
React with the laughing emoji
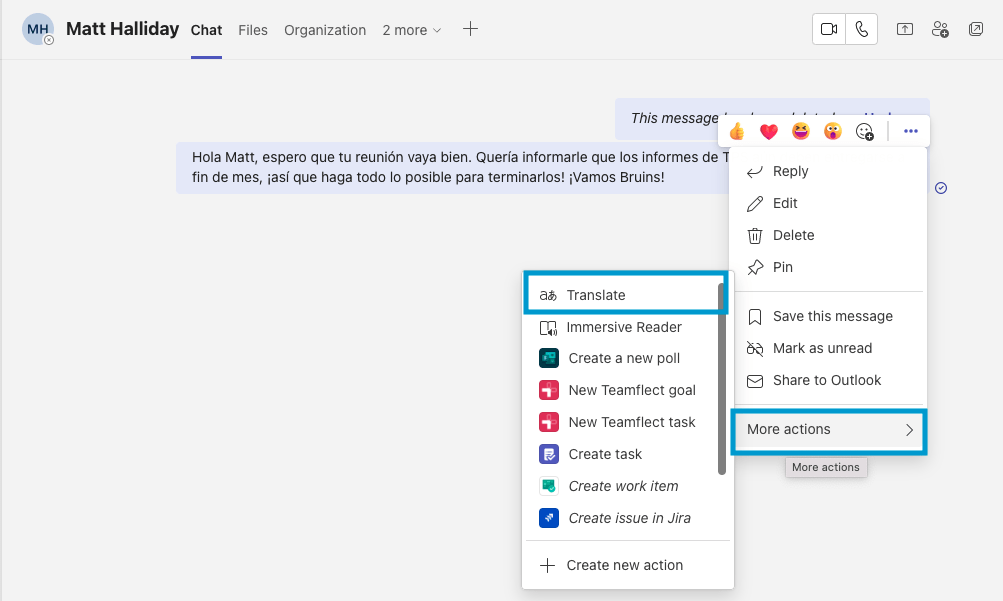[801, 131]
